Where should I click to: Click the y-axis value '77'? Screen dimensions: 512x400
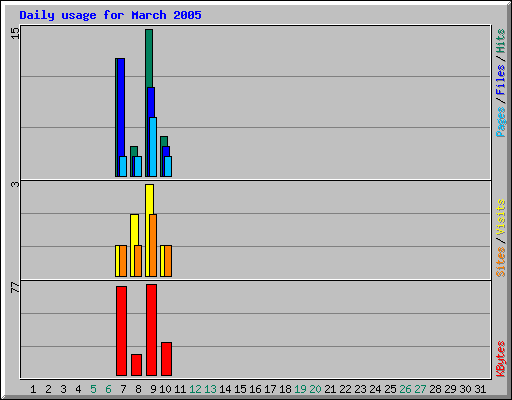tap(15, 288)
